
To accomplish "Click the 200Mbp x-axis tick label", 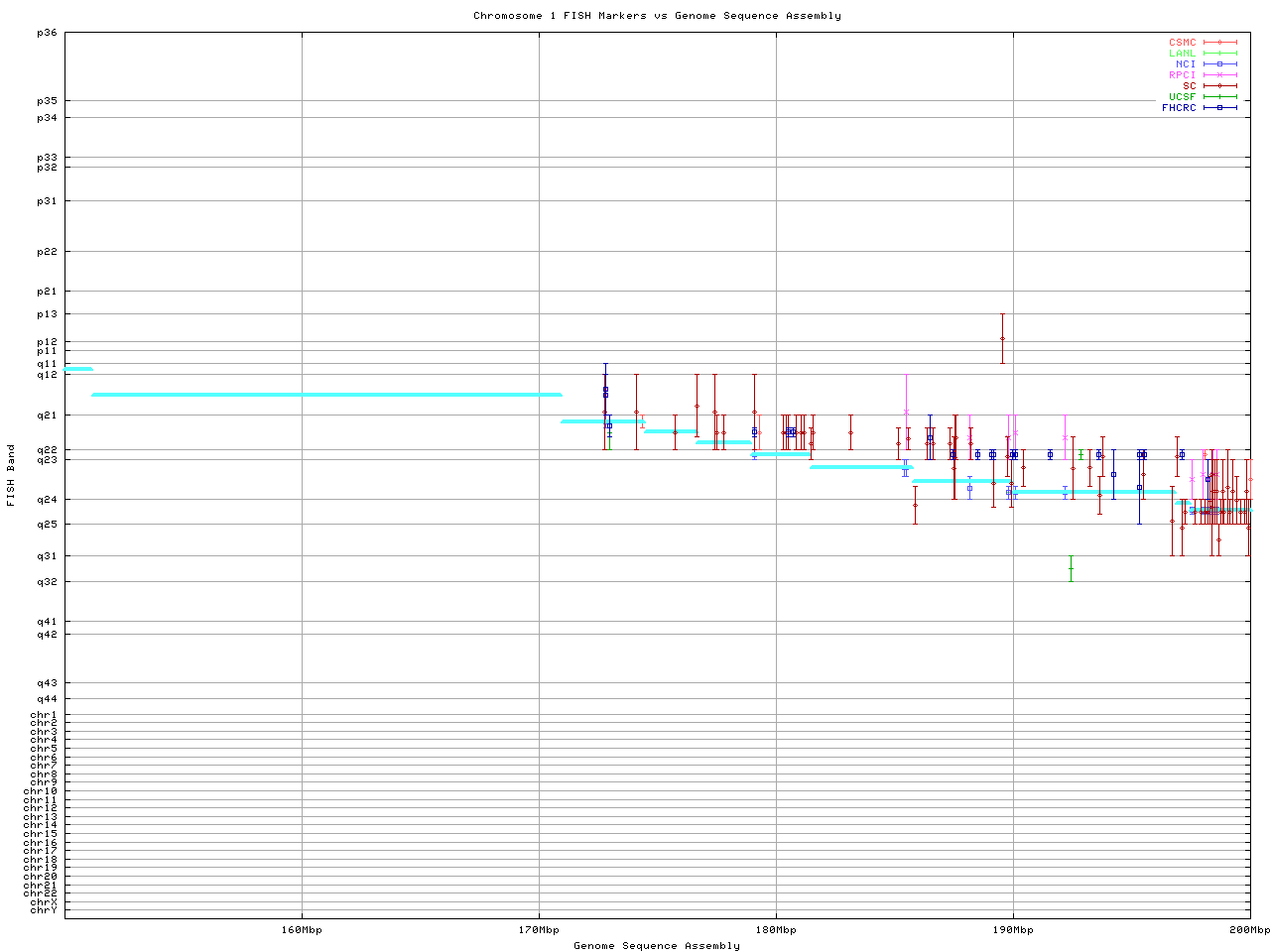I will 1249,930.
